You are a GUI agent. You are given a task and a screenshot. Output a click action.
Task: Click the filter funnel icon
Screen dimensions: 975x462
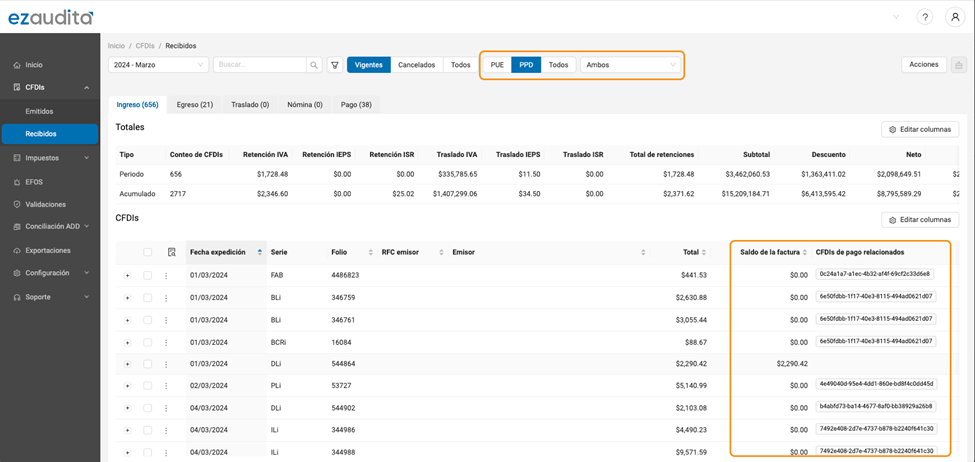coord(335,65)
